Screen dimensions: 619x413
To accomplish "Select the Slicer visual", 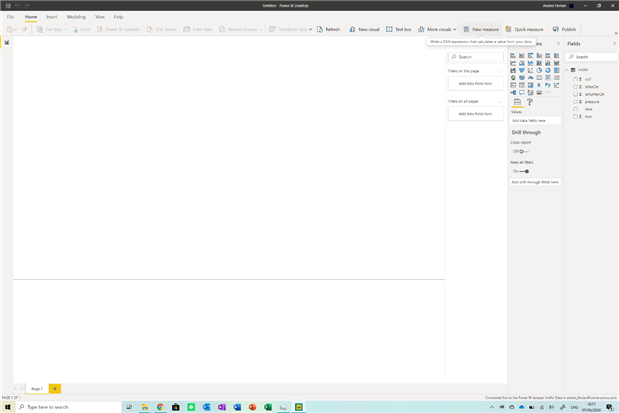I will (x=513, y=85).
